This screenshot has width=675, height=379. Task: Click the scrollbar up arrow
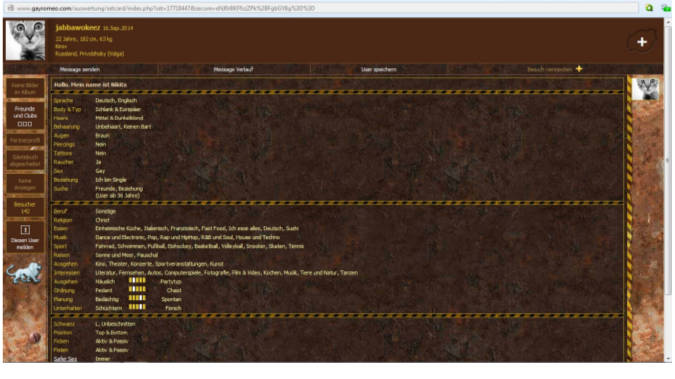click(668, 22)
